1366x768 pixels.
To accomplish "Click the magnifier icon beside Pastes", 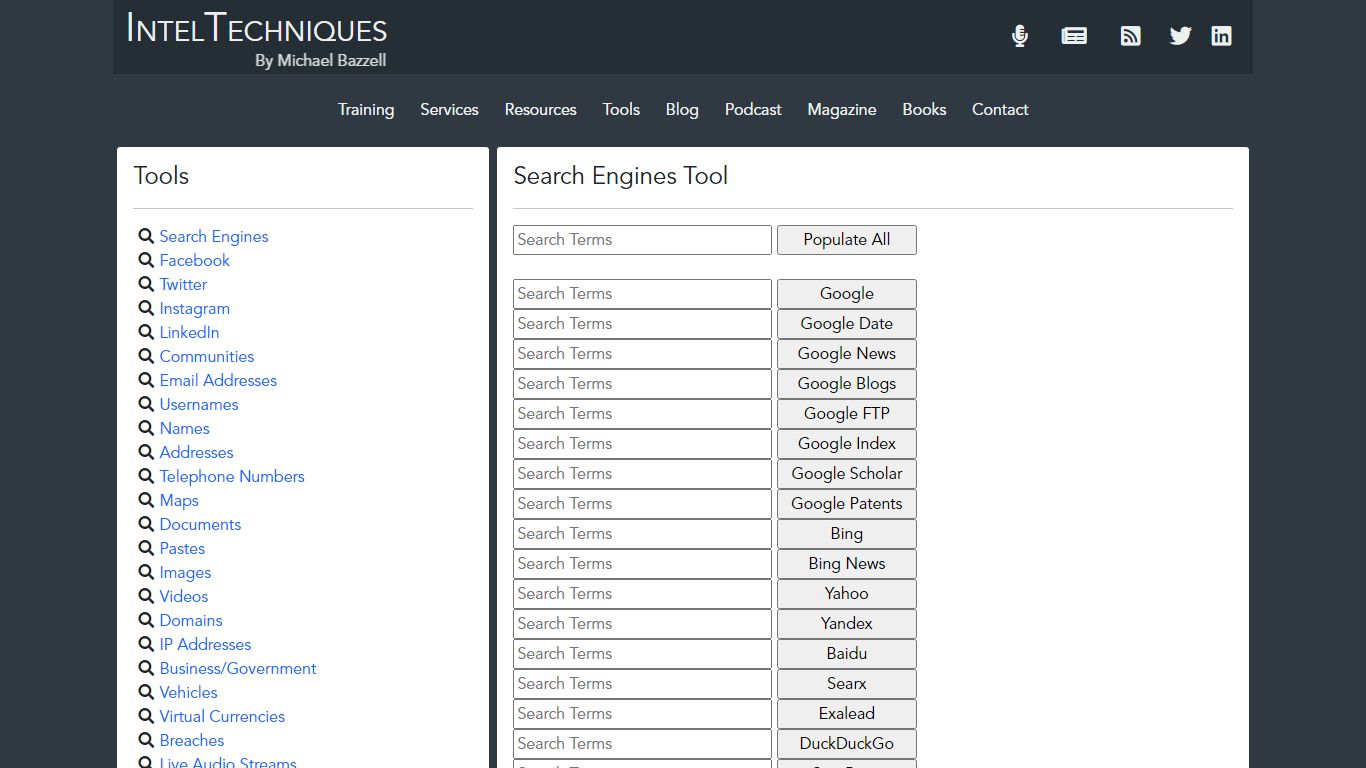I will pos(146,549).
